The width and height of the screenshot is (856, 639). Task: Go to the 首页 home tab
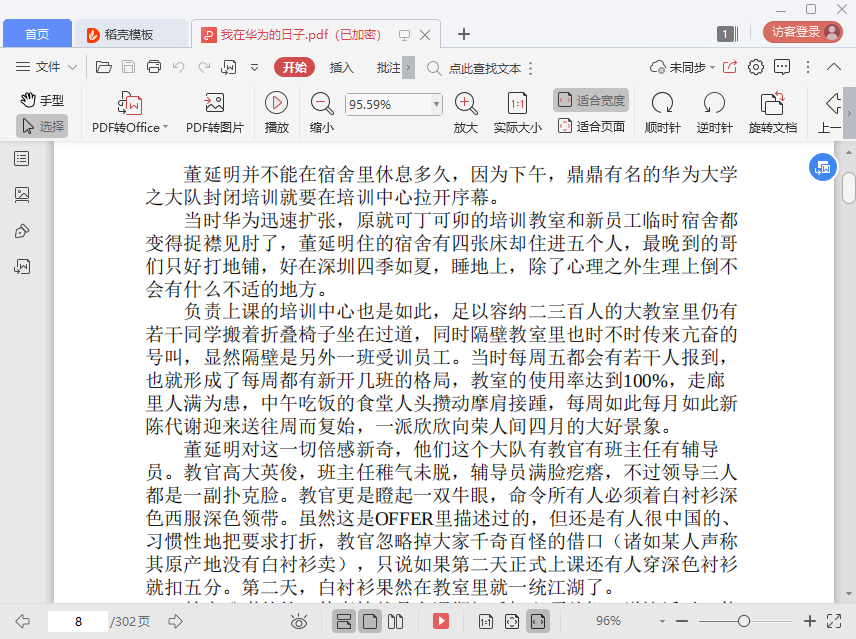37,34
